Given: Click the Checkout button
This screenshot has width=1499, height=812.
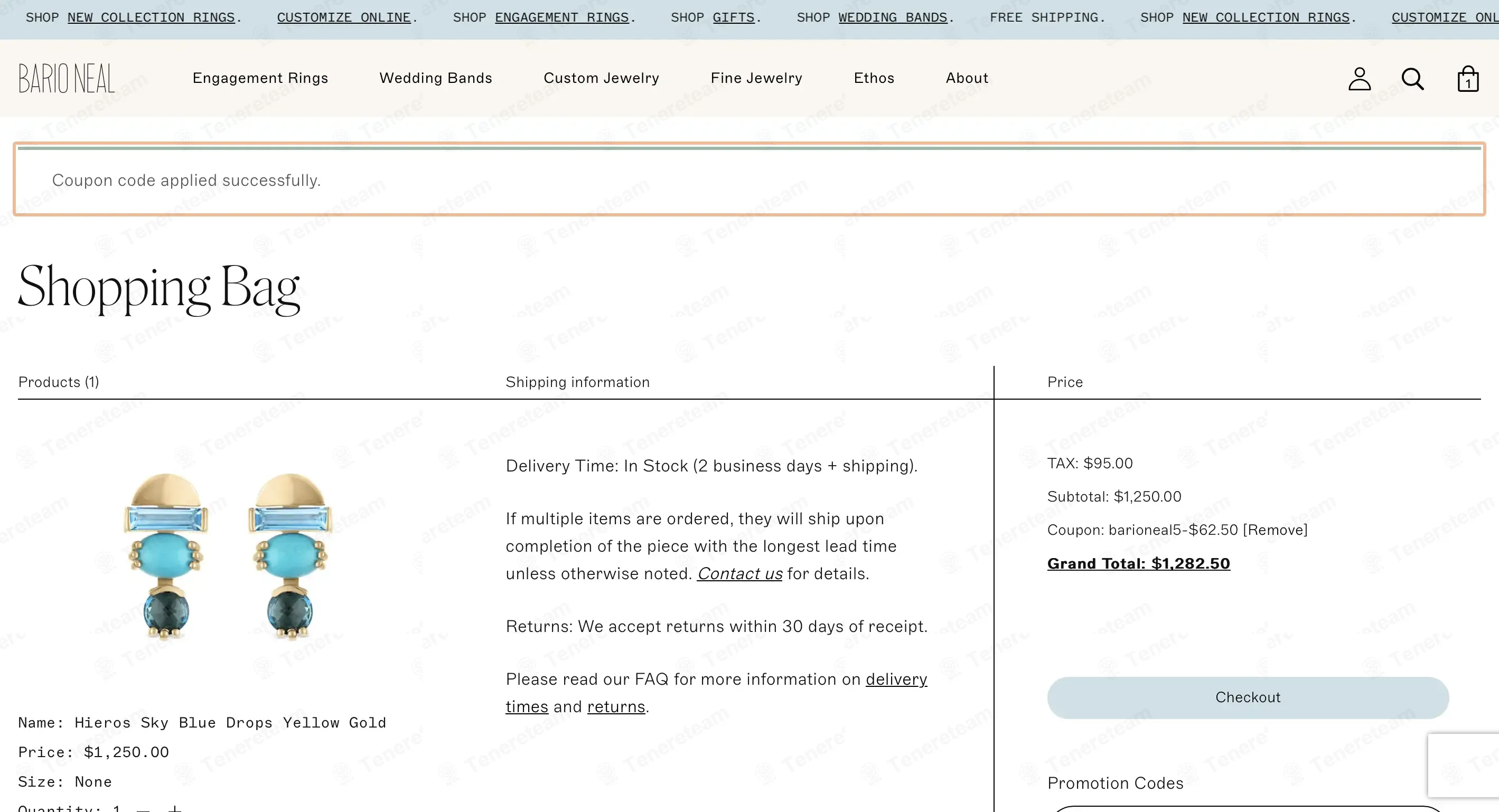Looking at the screenshot, I should coord(1248,697).
